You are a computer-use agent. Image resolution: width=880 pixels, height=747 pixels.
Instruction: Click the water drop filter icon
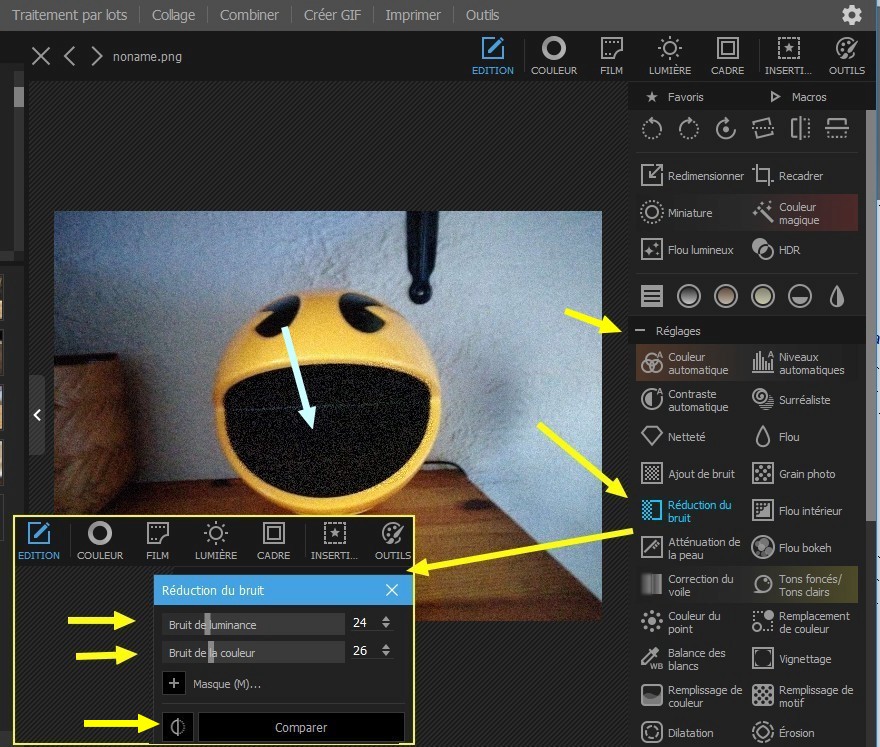[x=837, y=296]
